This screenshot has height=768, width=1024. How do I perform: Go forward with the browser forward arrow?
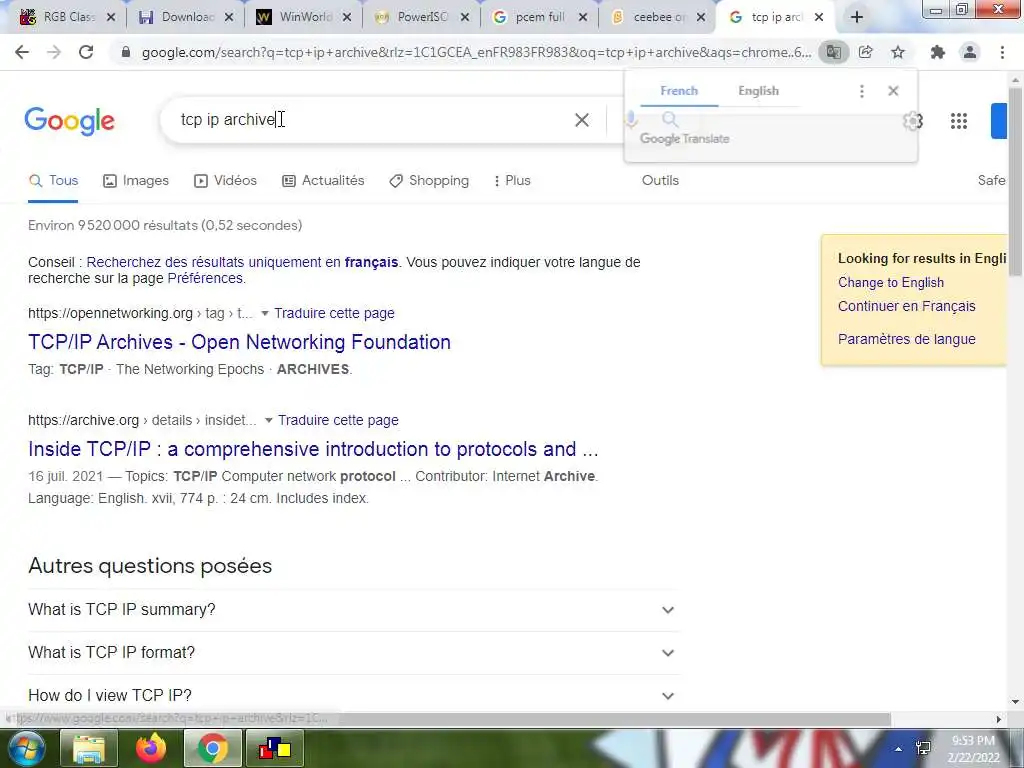pyautogui.click(x=54, y=52)
